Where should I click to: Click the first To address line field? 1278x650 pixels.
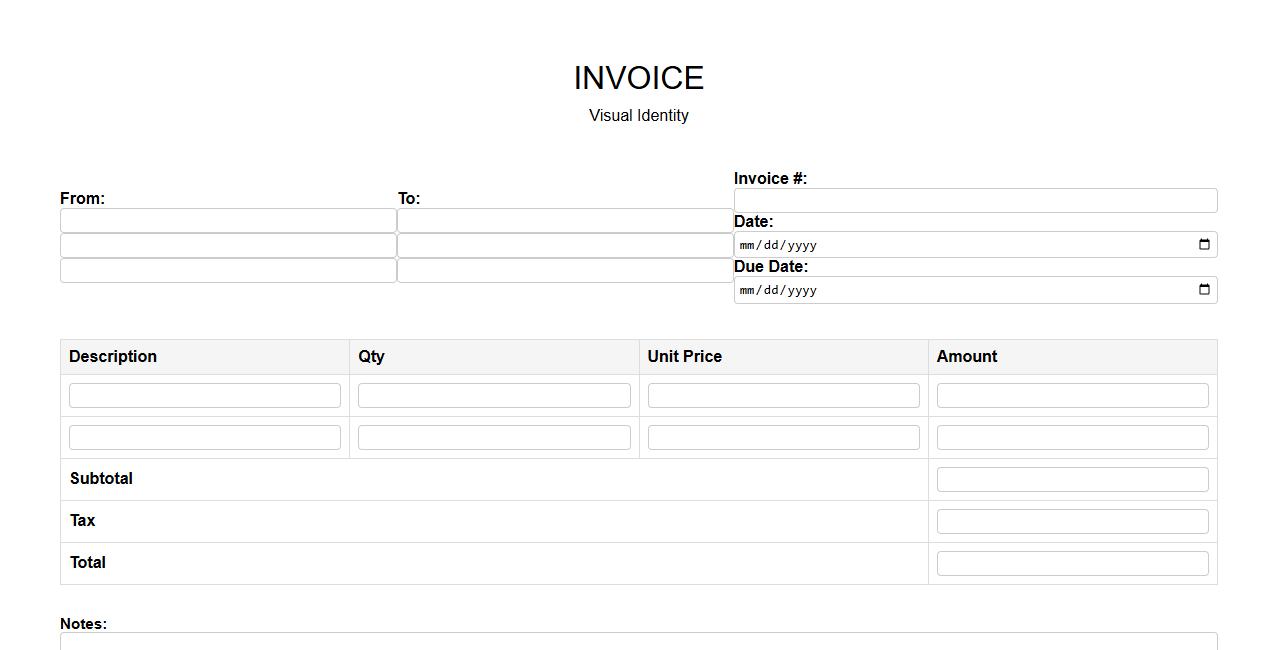pyautogui.click(x=565, y=221)
